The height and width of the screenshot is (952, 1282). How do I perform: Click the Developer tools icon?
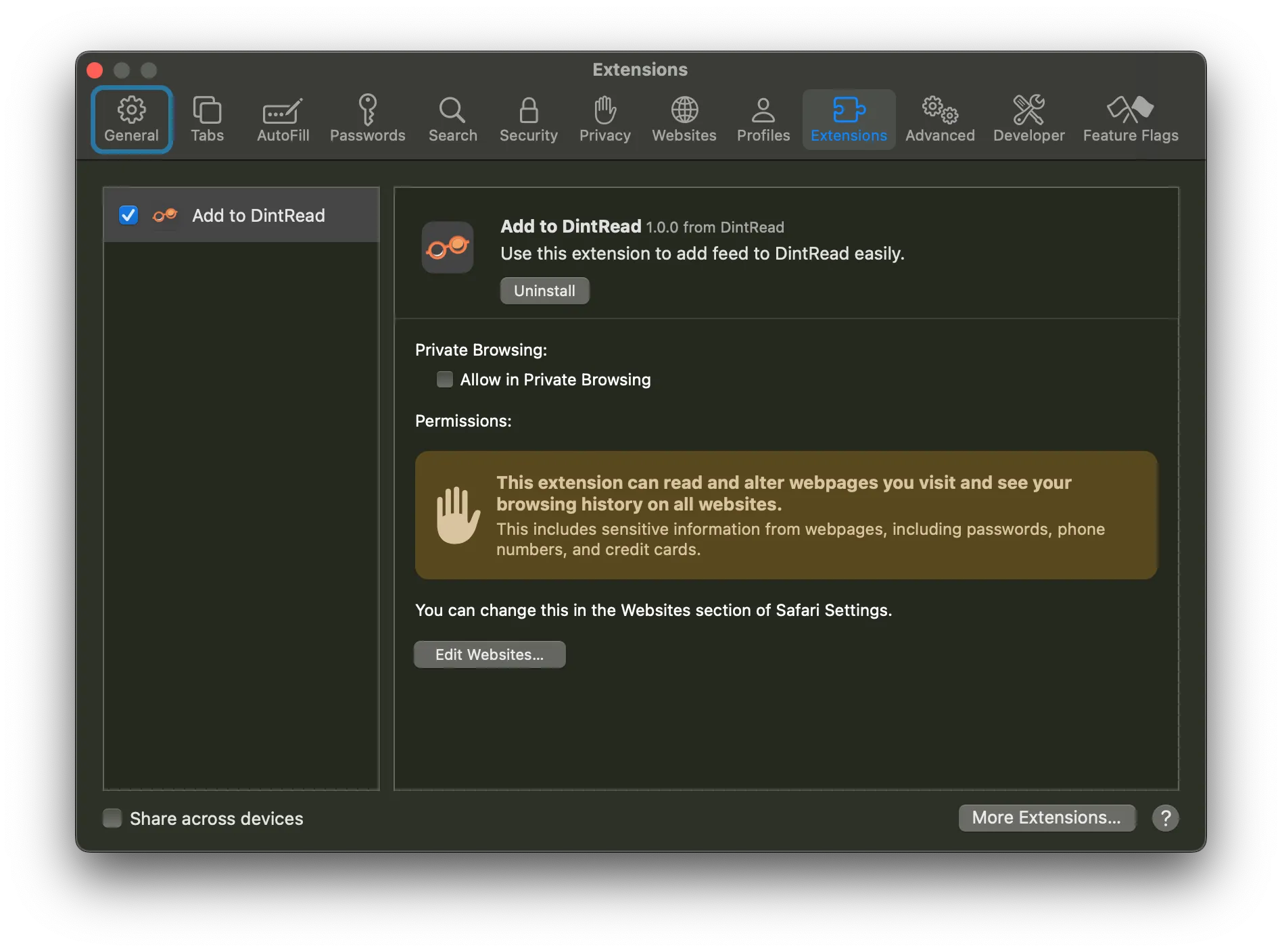click(x=1028, y=110)
